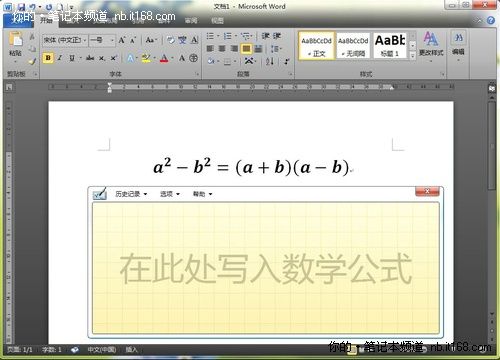Expand the Numbering list dropdown arrow

click(236, 36)
